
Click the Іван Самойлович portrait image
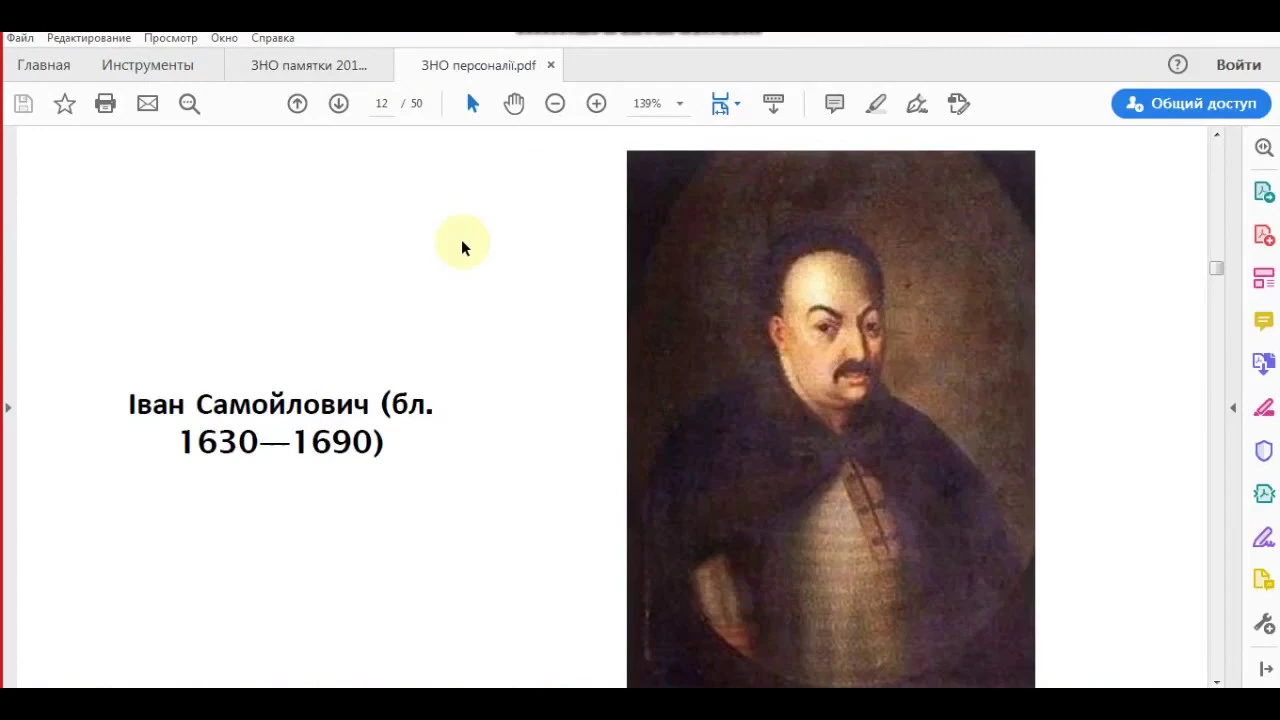coord(831,419)
